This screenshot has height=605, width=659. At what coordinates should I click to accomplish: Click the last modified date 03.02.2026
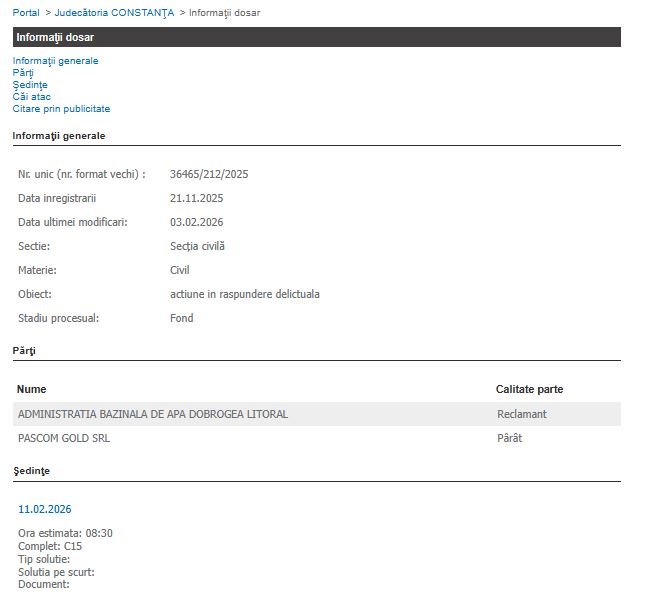[x=197, y=222]
